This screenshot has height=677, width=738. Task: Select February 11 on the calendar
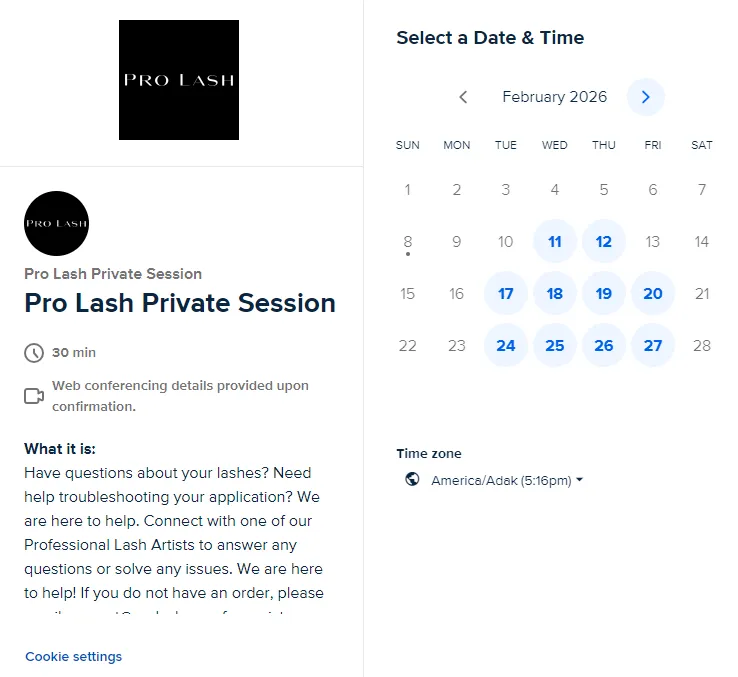pos(555,242)
